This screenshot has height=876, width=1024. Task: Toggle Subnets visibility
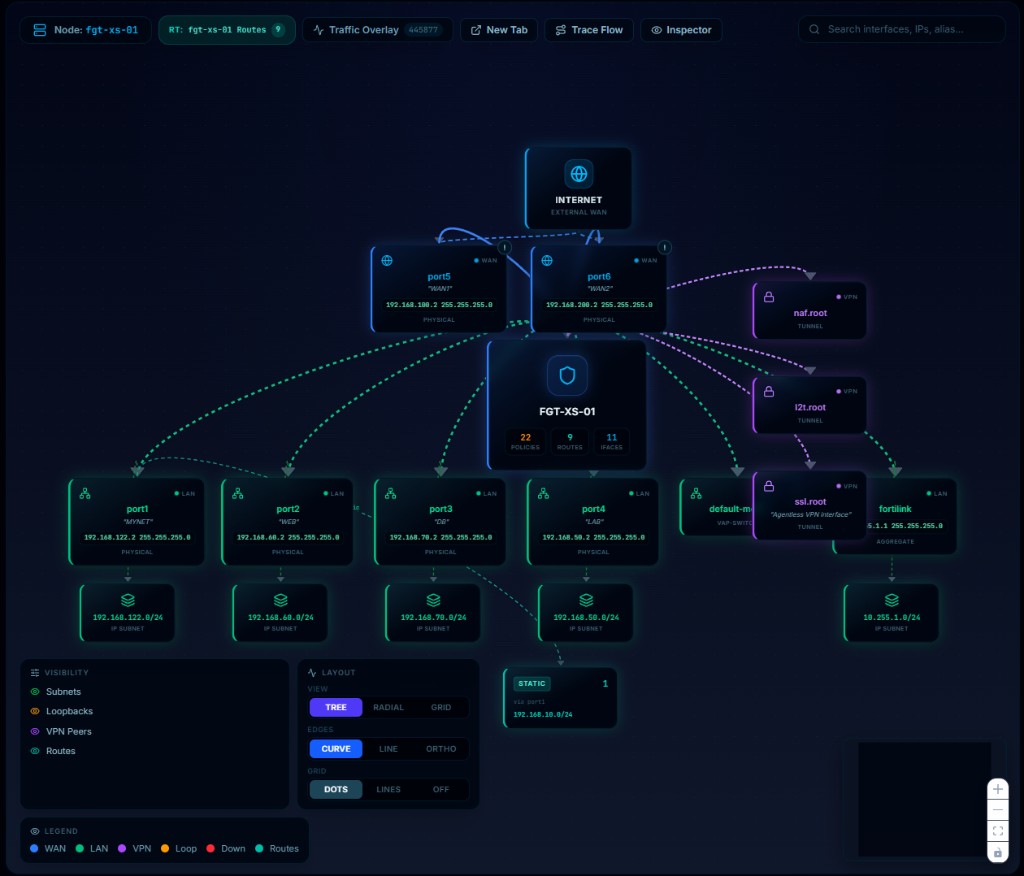coord(56,692)
